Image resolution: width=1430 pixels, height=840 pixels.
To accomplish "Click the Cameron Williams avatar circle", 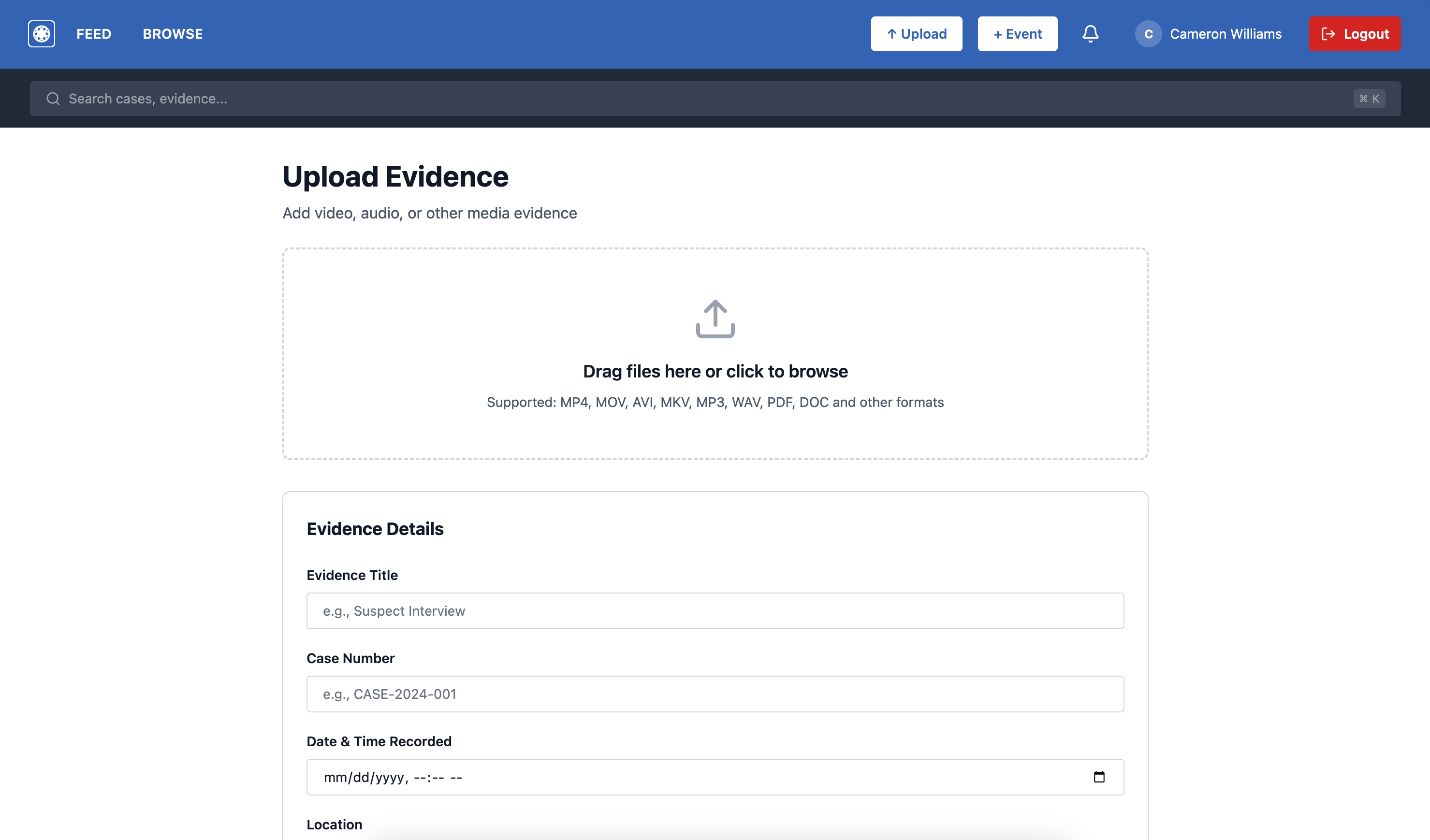I will [x=1149, y=33].
